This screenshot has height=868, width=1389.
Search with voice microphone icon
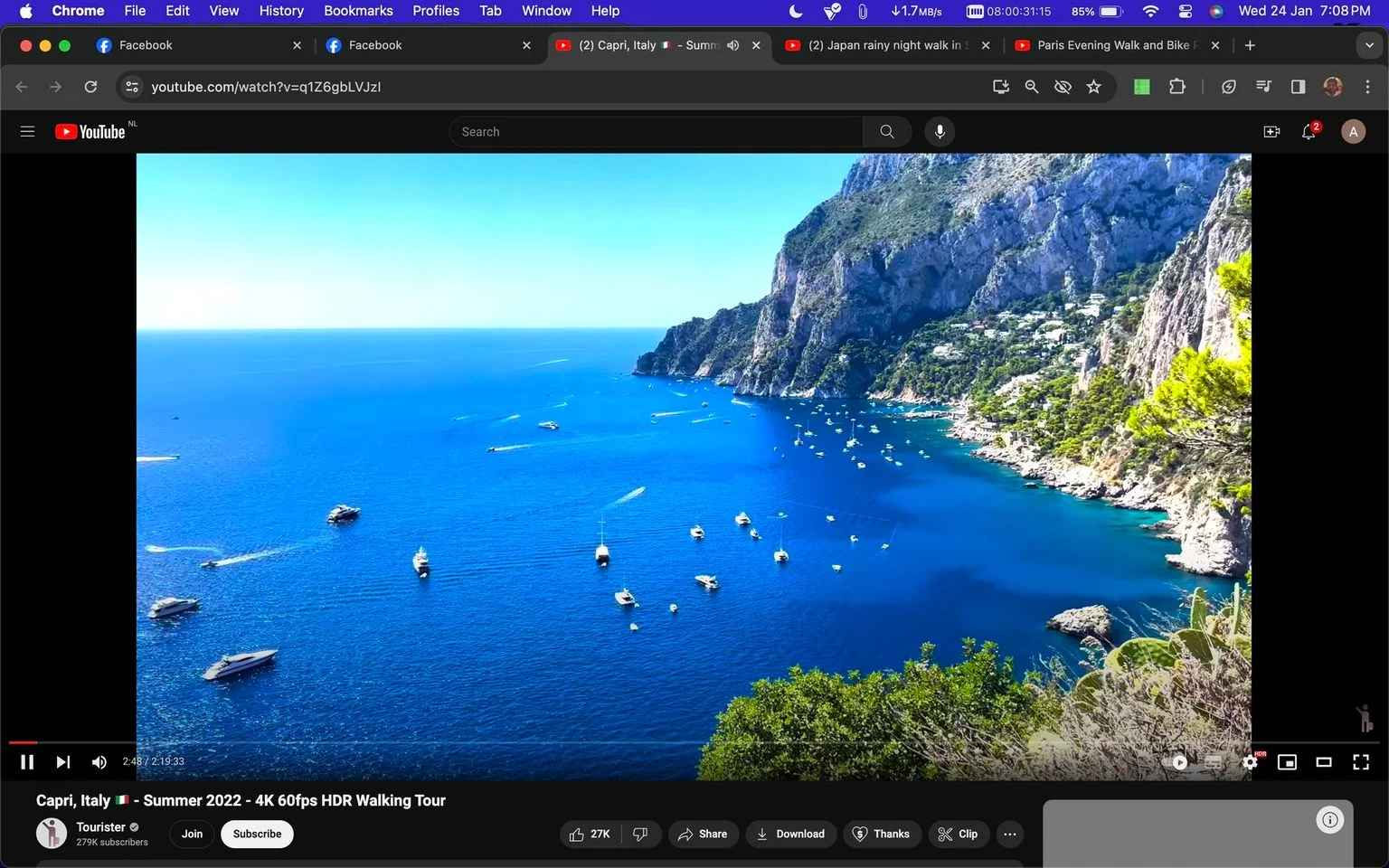click(940, 132)
